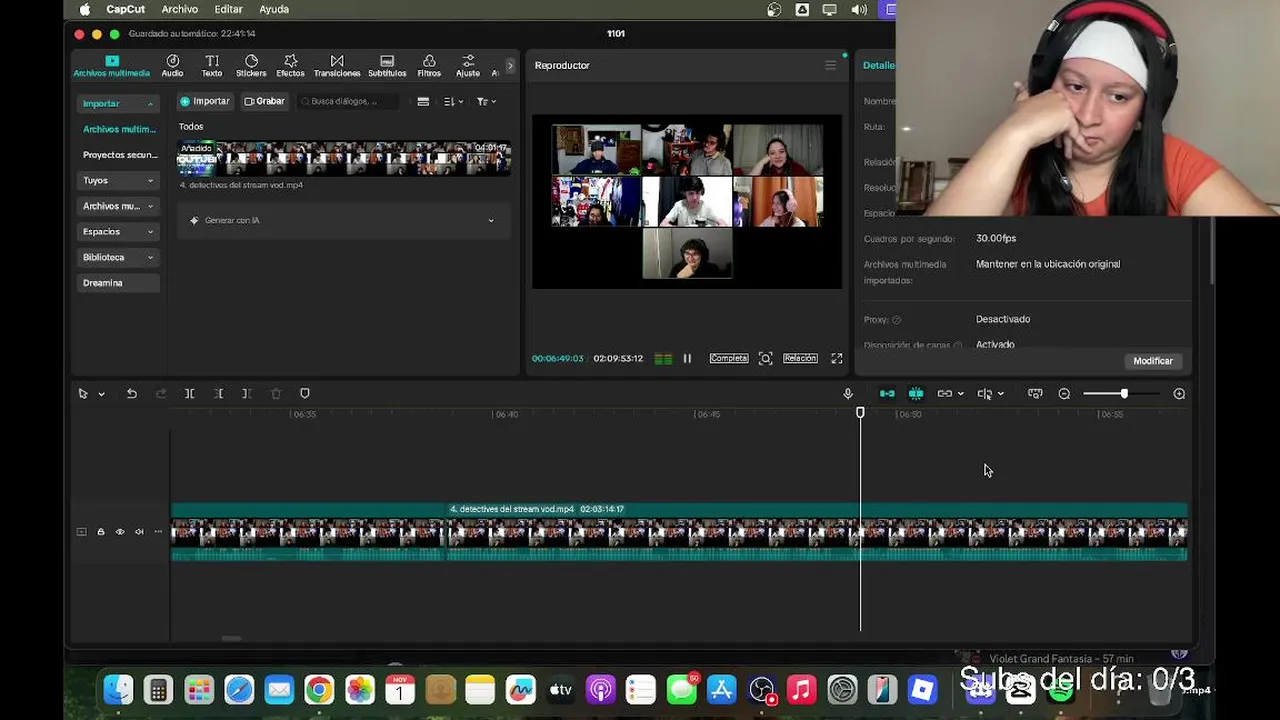Select the detectives del stream vod.mp4 thumbnail
The height and width of the screenshot is (720, 1280).
[344, 158]
